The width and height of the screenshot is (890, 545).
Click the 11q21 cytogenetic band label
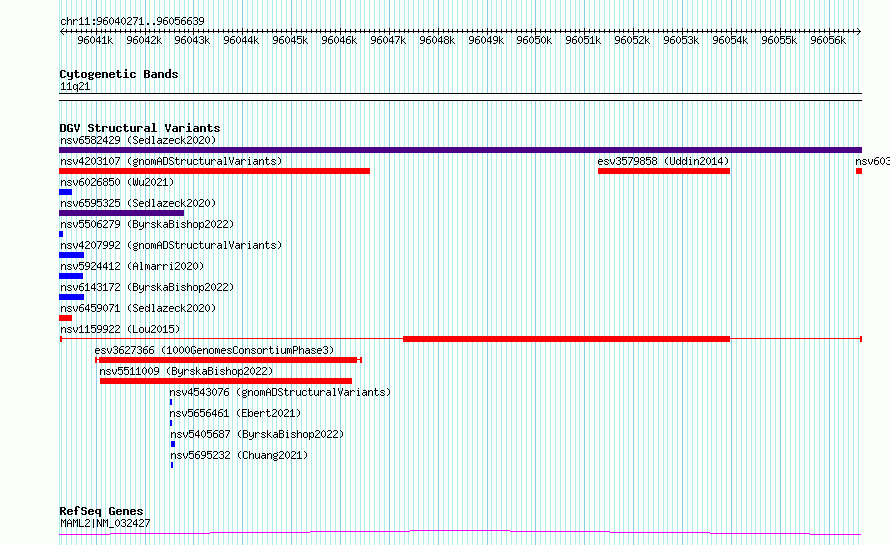click(75, 86)
